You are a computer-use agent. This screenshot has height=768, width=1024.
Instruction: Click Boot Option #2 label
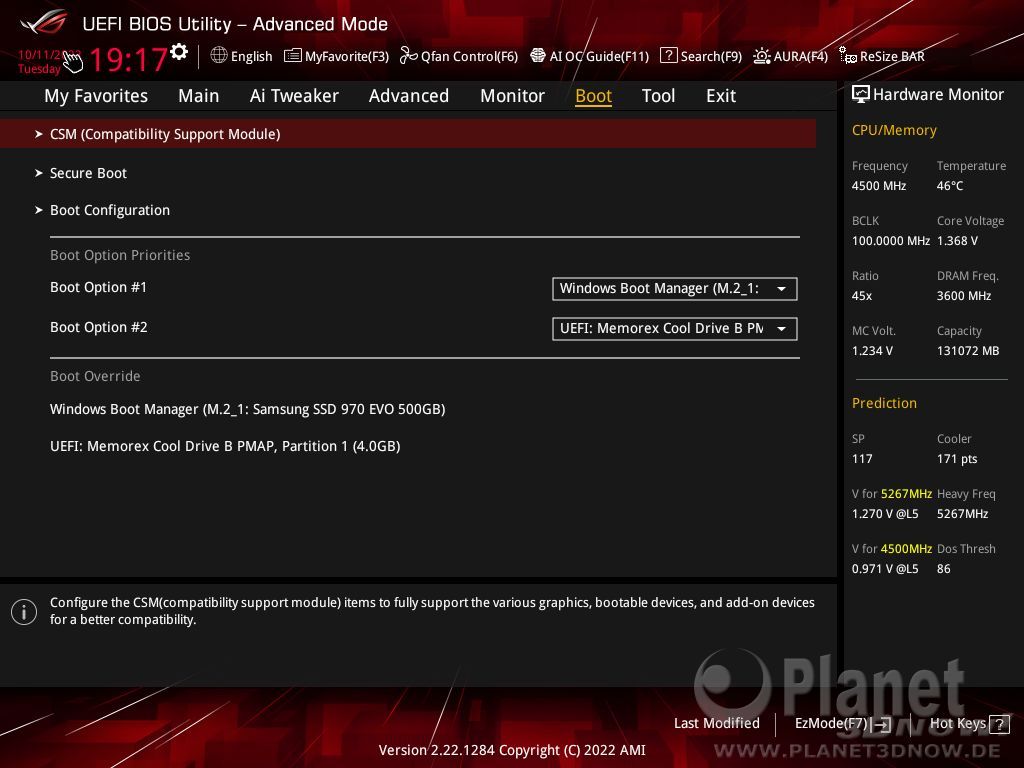point(99,327)
